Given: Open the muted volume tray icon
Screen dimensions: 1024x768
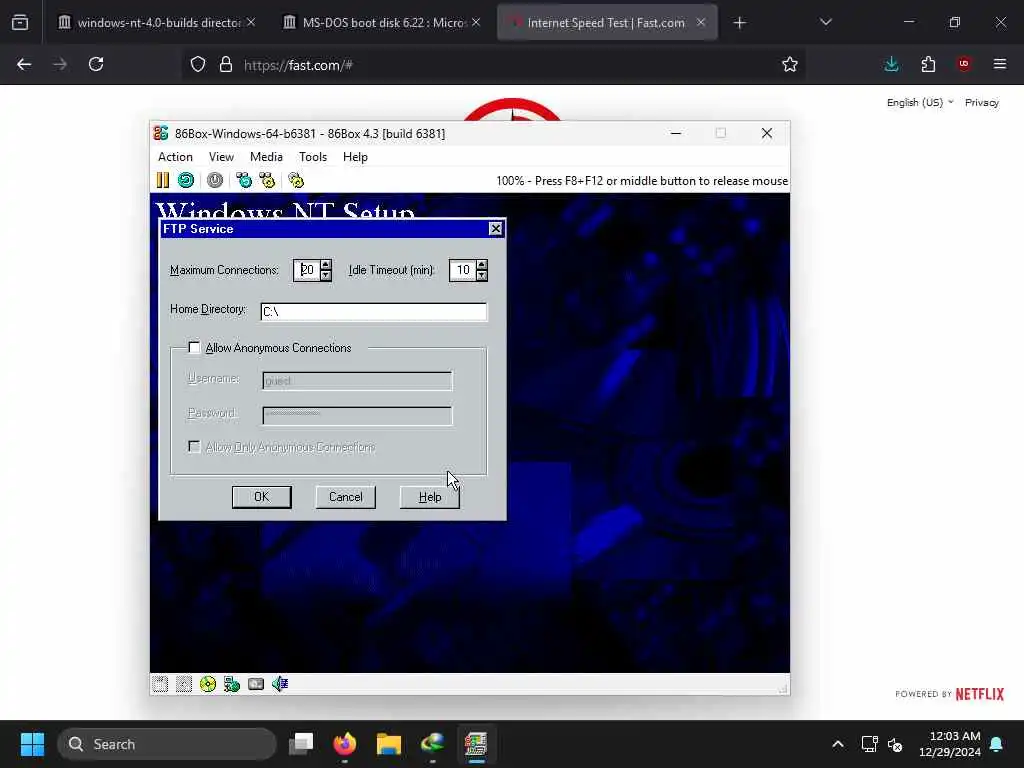Looking at the screenshot, I should pyautogui.click(x=895, y=744).
